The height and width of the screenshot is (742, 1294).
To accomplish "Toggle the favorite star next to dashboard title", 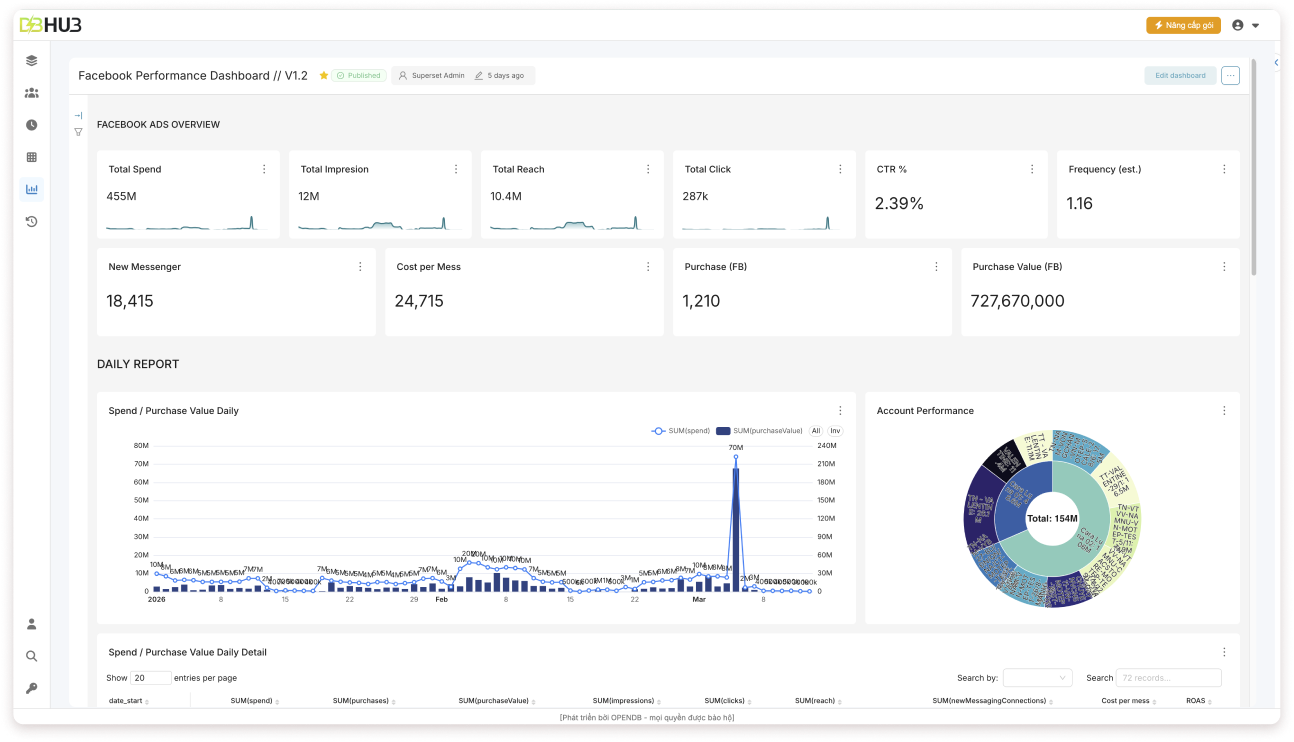I will [324, 75].
